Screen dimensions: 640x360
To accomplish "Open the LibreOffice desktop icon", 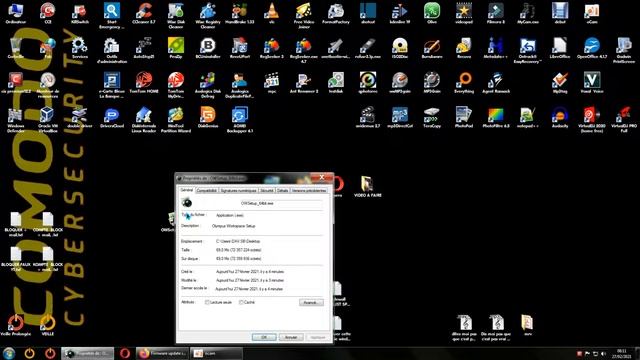I will 560,48.
